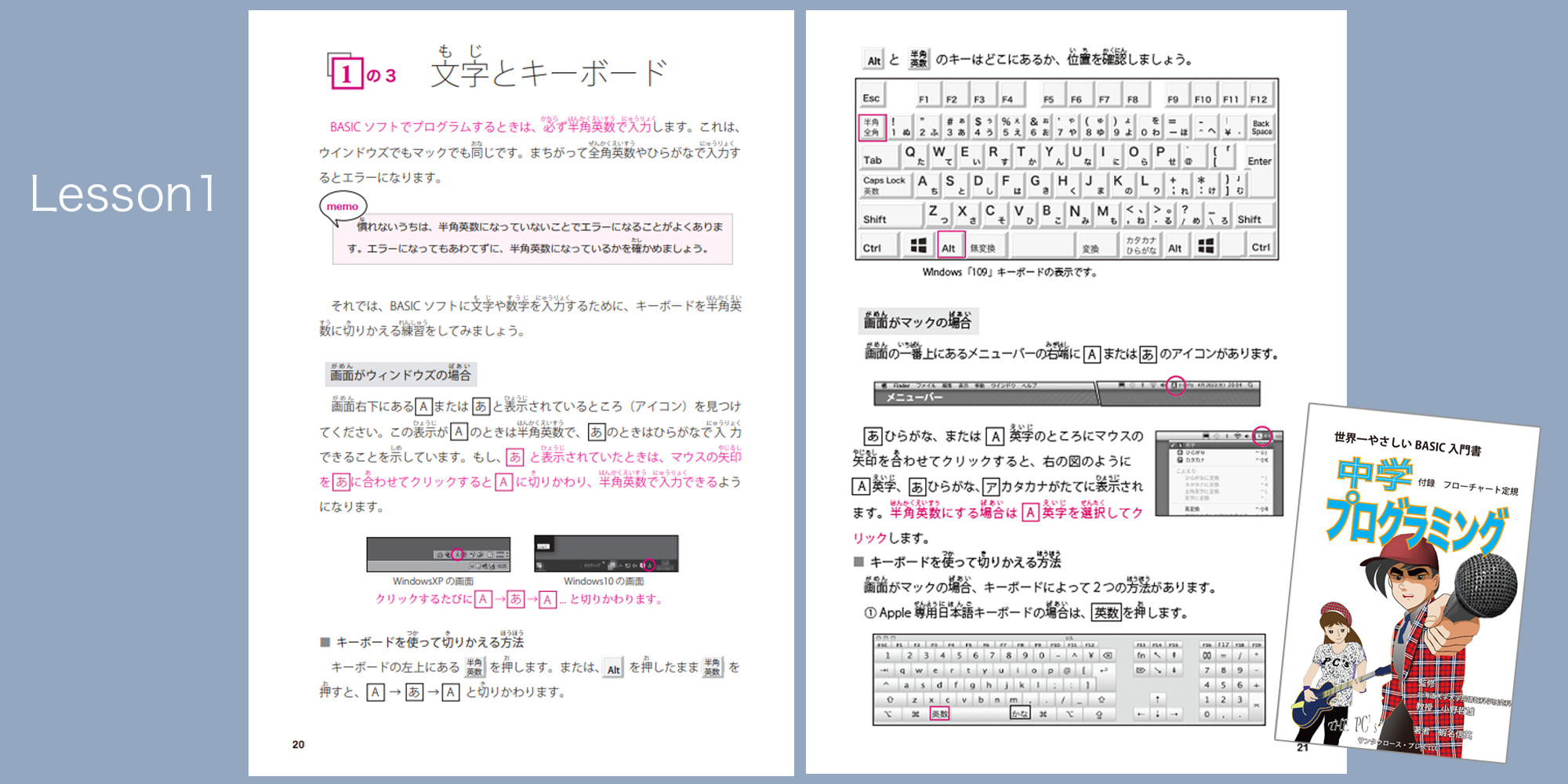
Task: Click the pink-highlighted Alt key in keyboard diagram
Action: pyautogui.click(x=949, y=246)
